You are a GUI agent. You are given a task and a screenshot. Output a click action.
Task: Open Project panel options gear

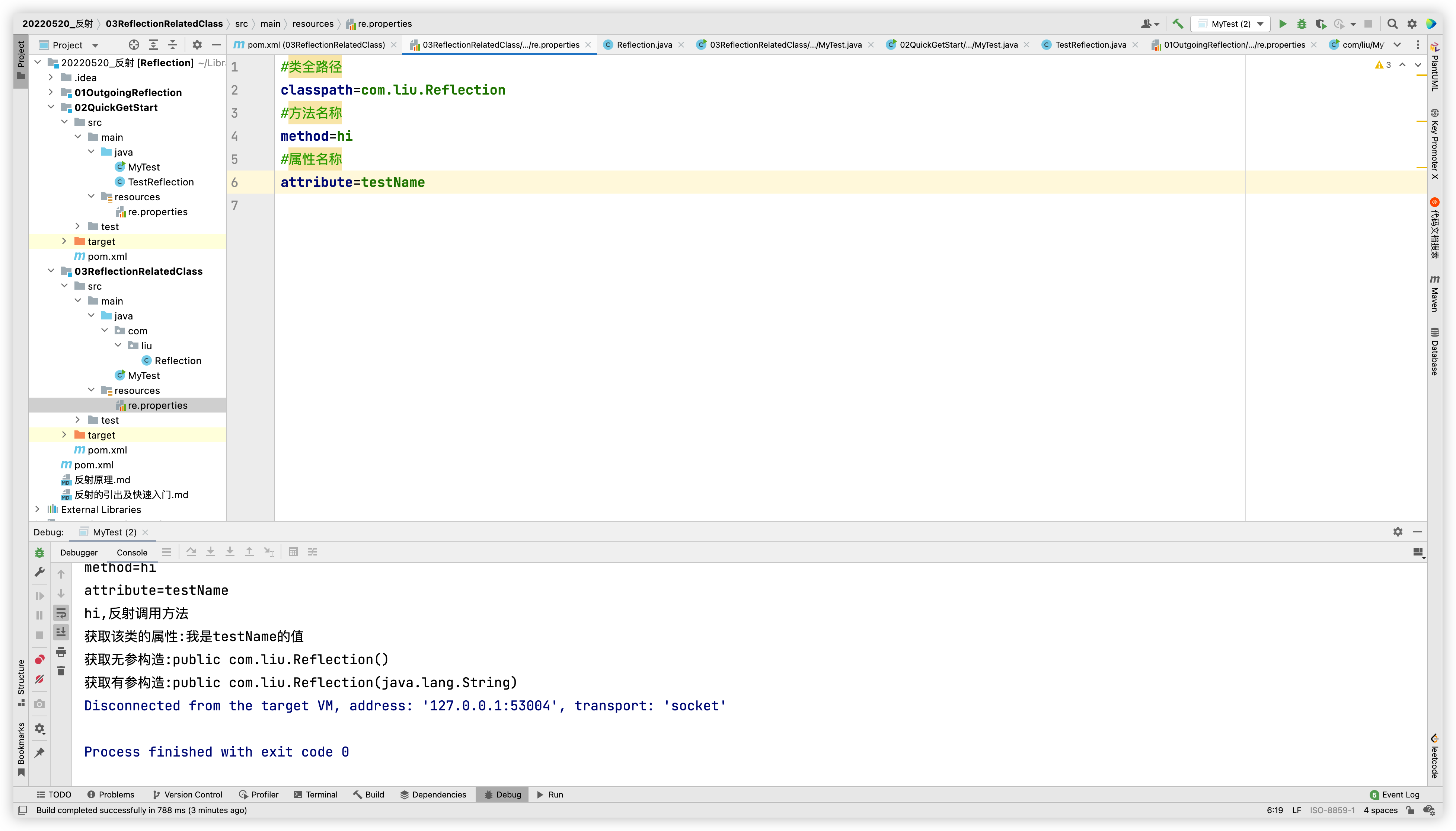click(197, 45)
